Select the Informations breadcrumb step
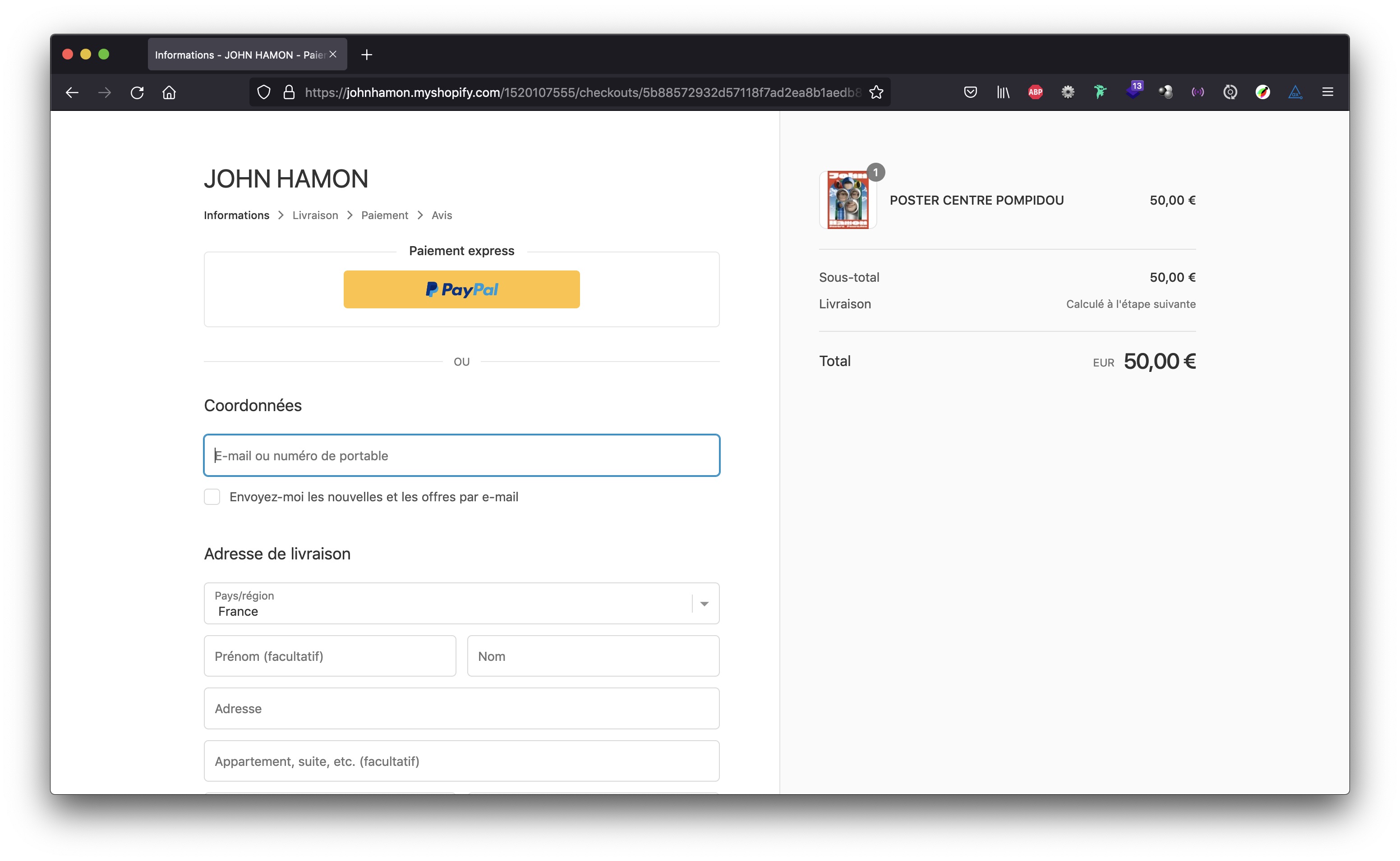 tap(236, 215)
